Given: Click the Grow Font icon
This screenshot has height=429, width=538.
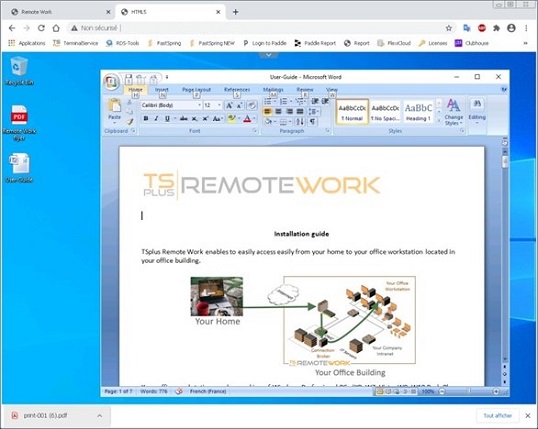Looking at the screenshot, I should (x=229, y=105).
